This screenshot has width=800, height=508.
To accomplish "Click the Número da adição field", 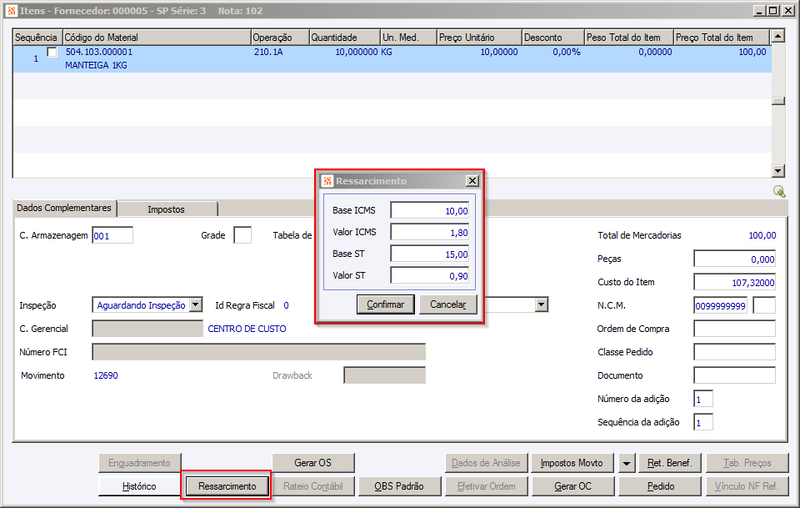I will tap(703, 399).
